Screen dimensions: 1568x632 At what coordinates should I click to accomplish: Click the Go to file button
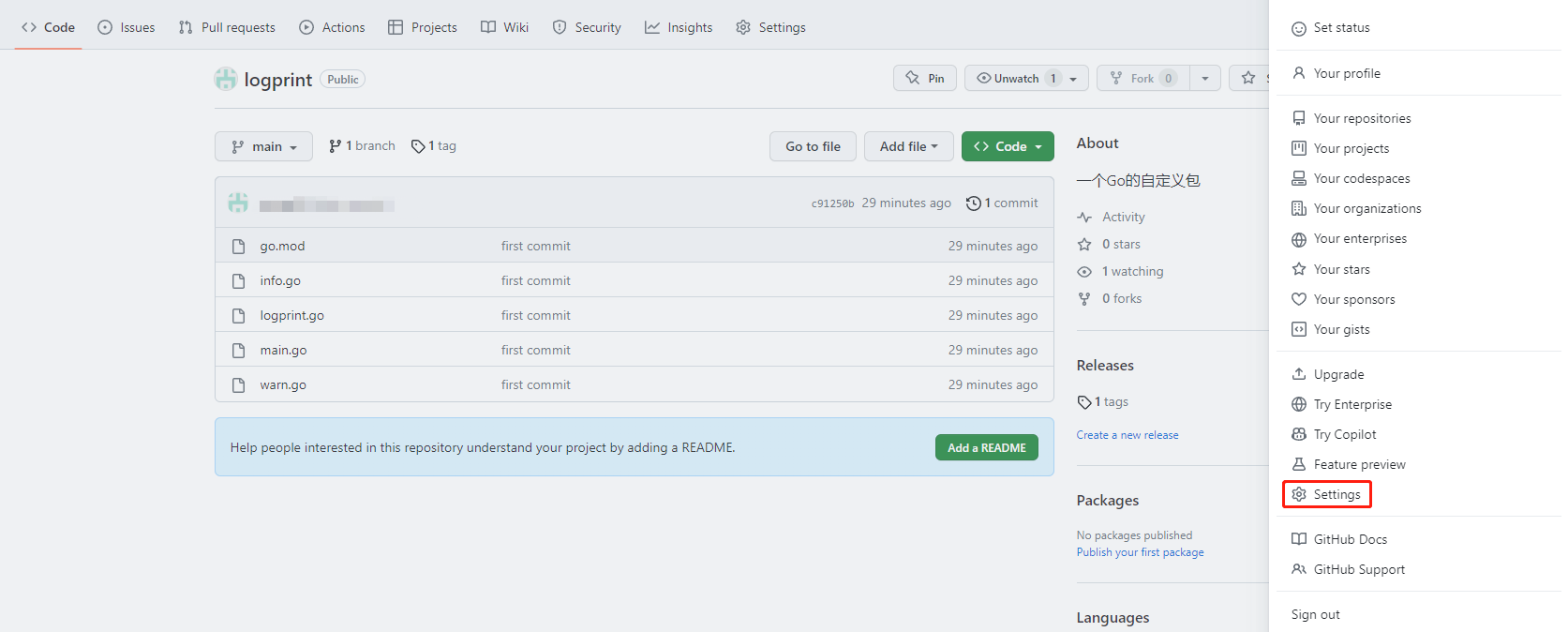click(x=813, y=146)
